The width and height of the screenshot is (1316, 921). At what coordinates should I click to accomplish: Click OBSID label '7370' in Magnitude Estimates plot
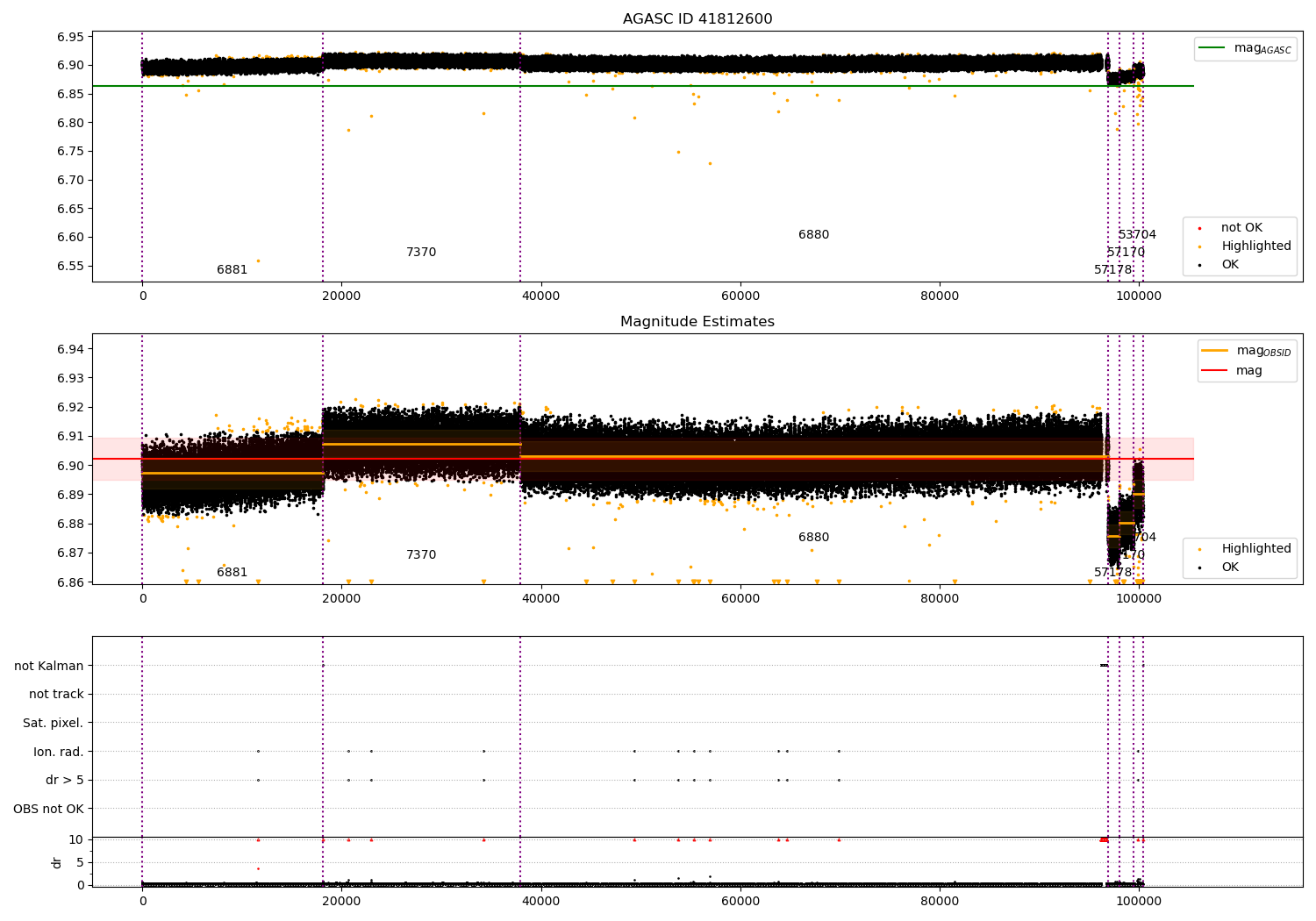421,555
